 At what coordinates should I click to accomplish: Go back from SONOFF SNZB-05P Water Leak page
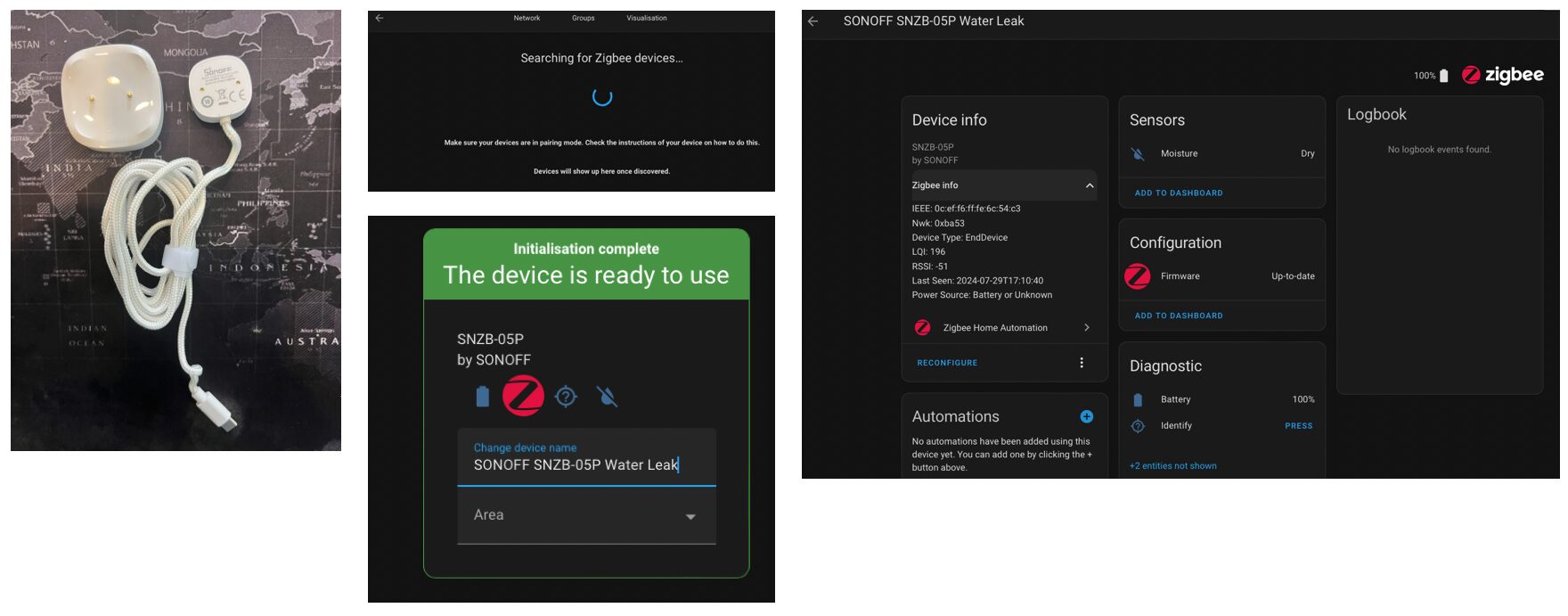tap(813, 21)
